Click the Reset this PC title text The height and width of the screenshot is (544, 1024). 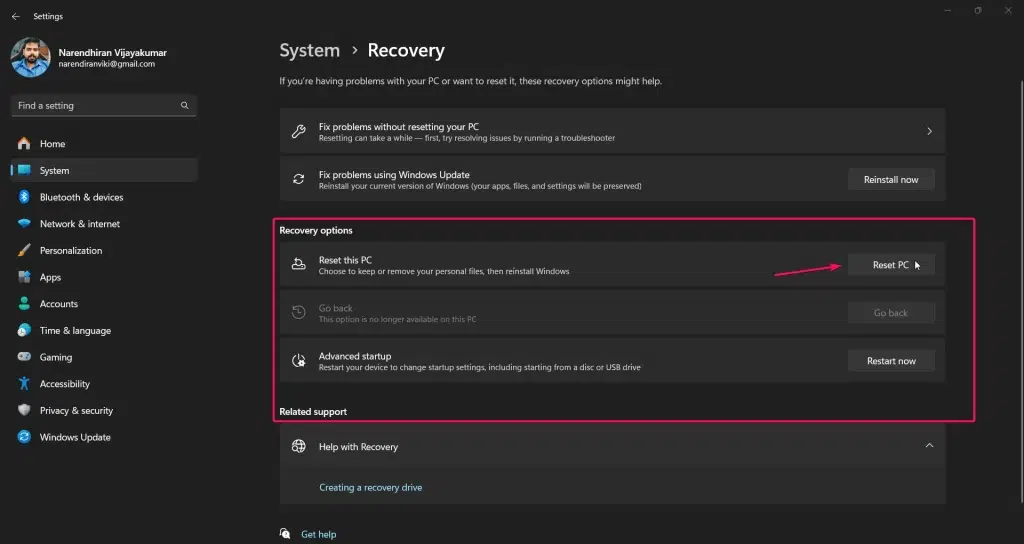coord(345,260)
